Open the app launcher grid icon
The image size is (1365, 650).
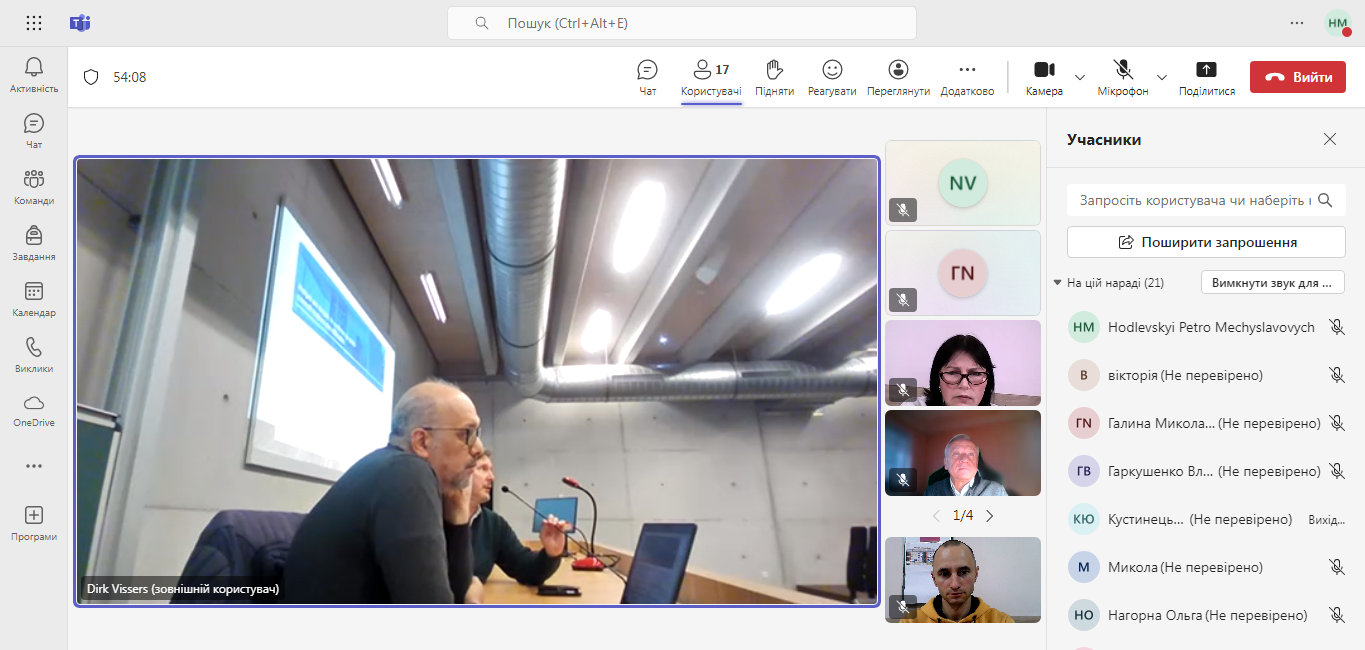[34, 23]
